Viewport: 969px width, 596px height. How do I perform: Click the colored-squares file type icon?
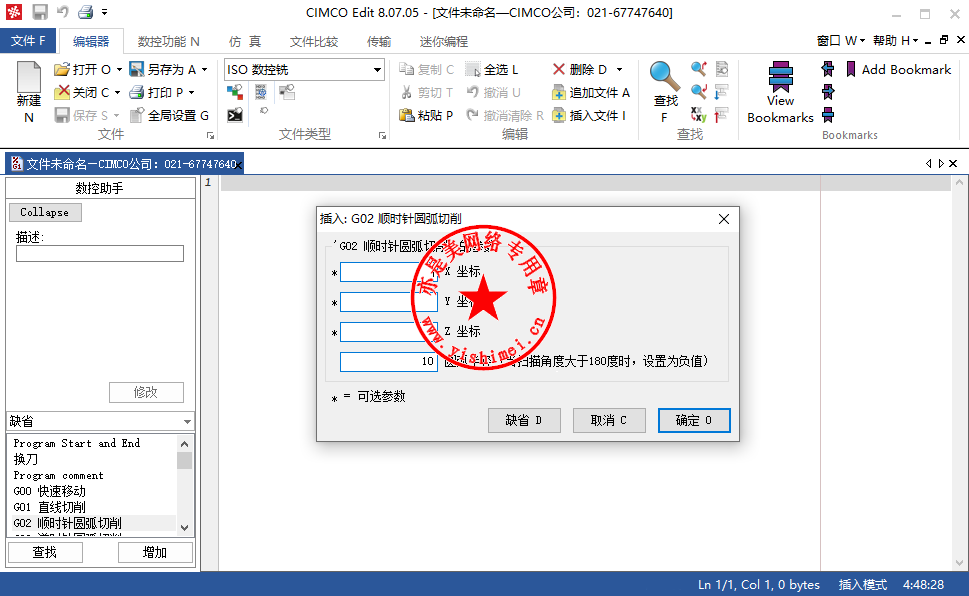click(x=235, y=93)
